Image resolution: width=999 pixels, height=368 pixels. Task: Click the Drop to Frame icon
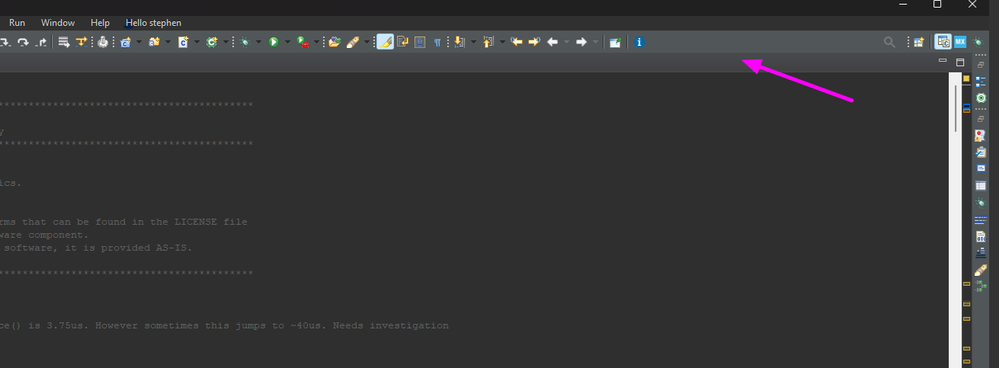pos(64,42)
